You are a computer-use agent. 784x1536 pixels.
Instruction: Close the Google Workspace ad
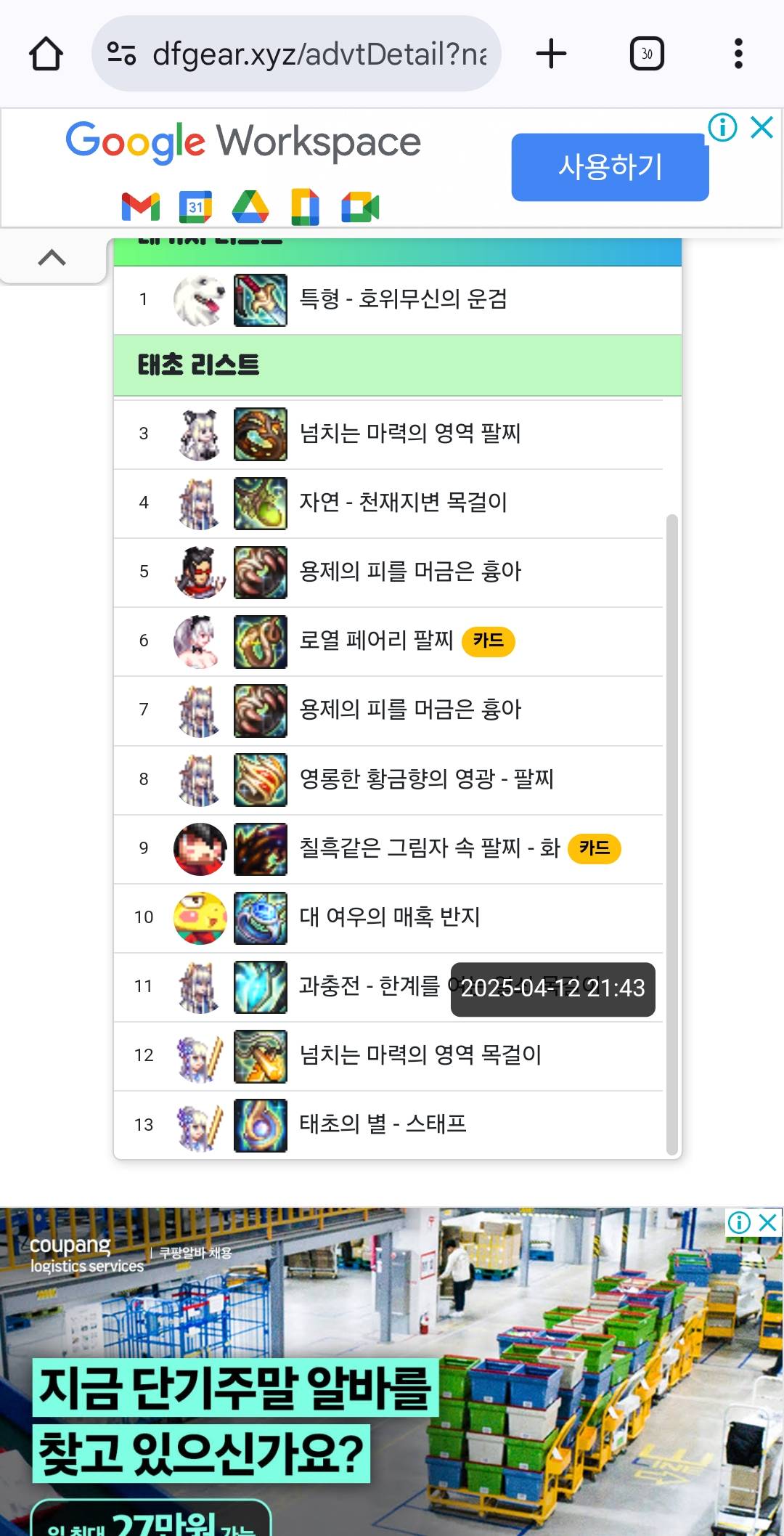(x=762, y=128)
